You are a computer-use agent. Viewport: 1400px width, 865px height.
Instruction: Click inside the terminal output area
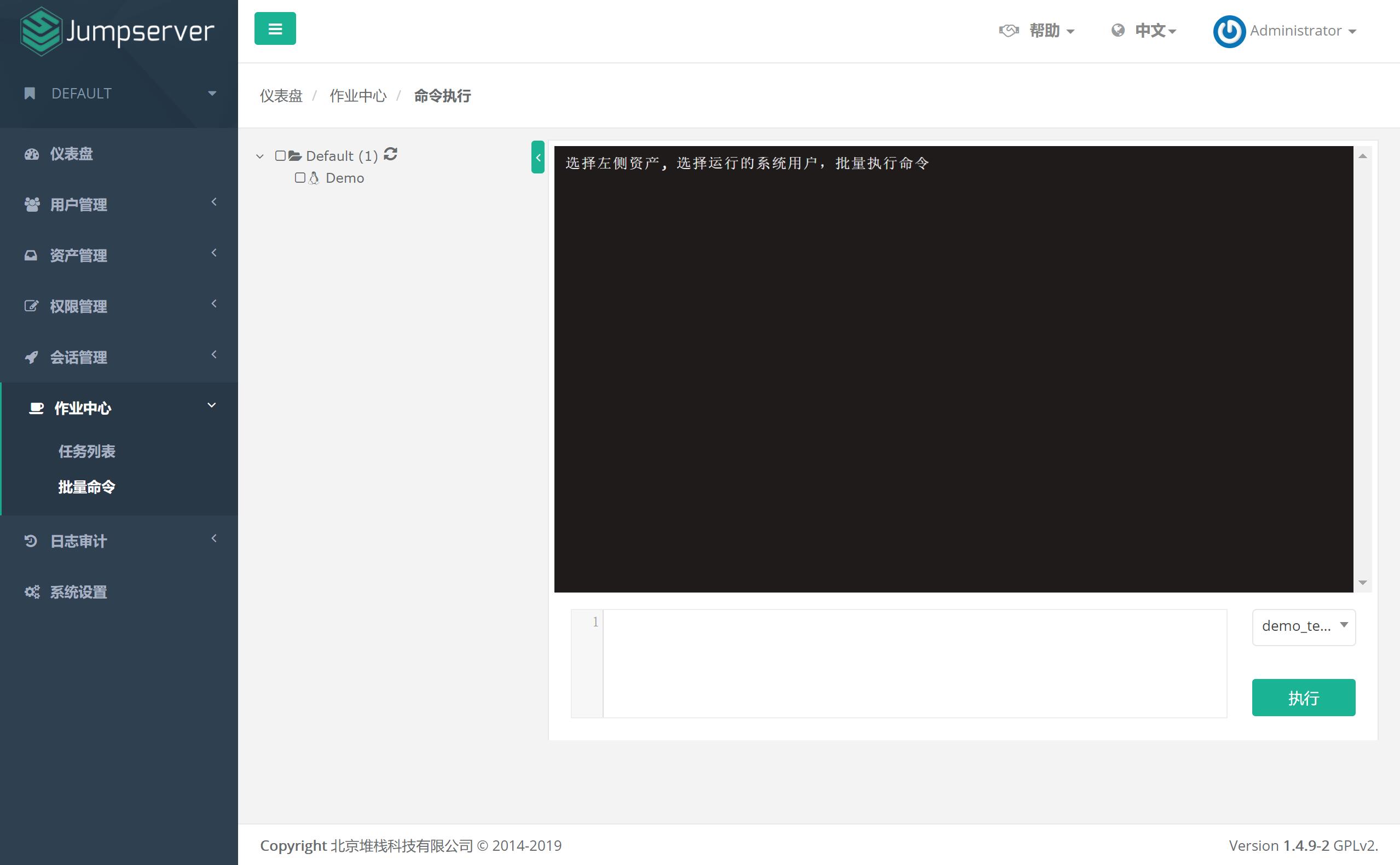953,369
